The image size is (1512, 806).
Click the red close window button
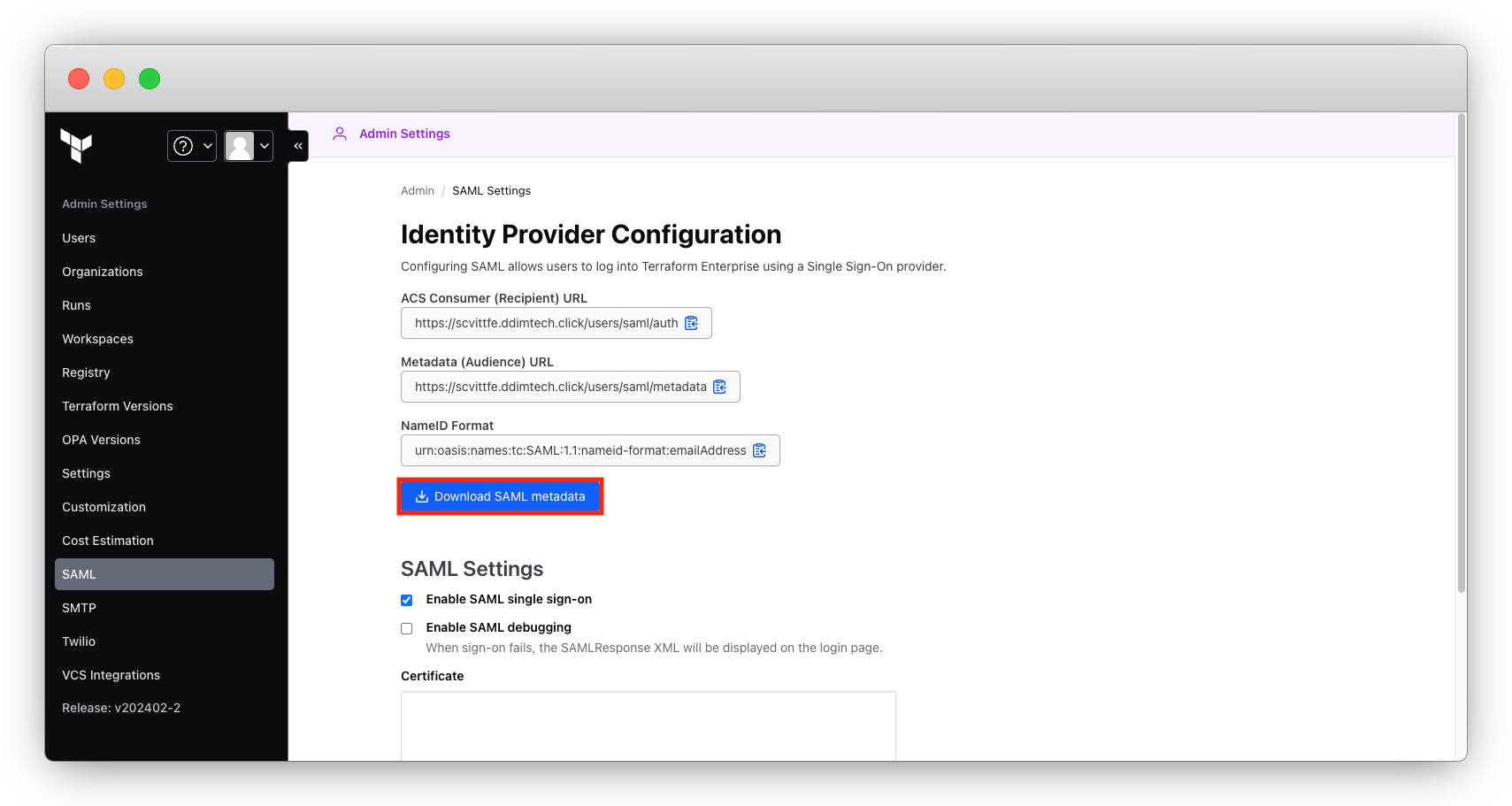pyautogui.click(x=79, y=79)
